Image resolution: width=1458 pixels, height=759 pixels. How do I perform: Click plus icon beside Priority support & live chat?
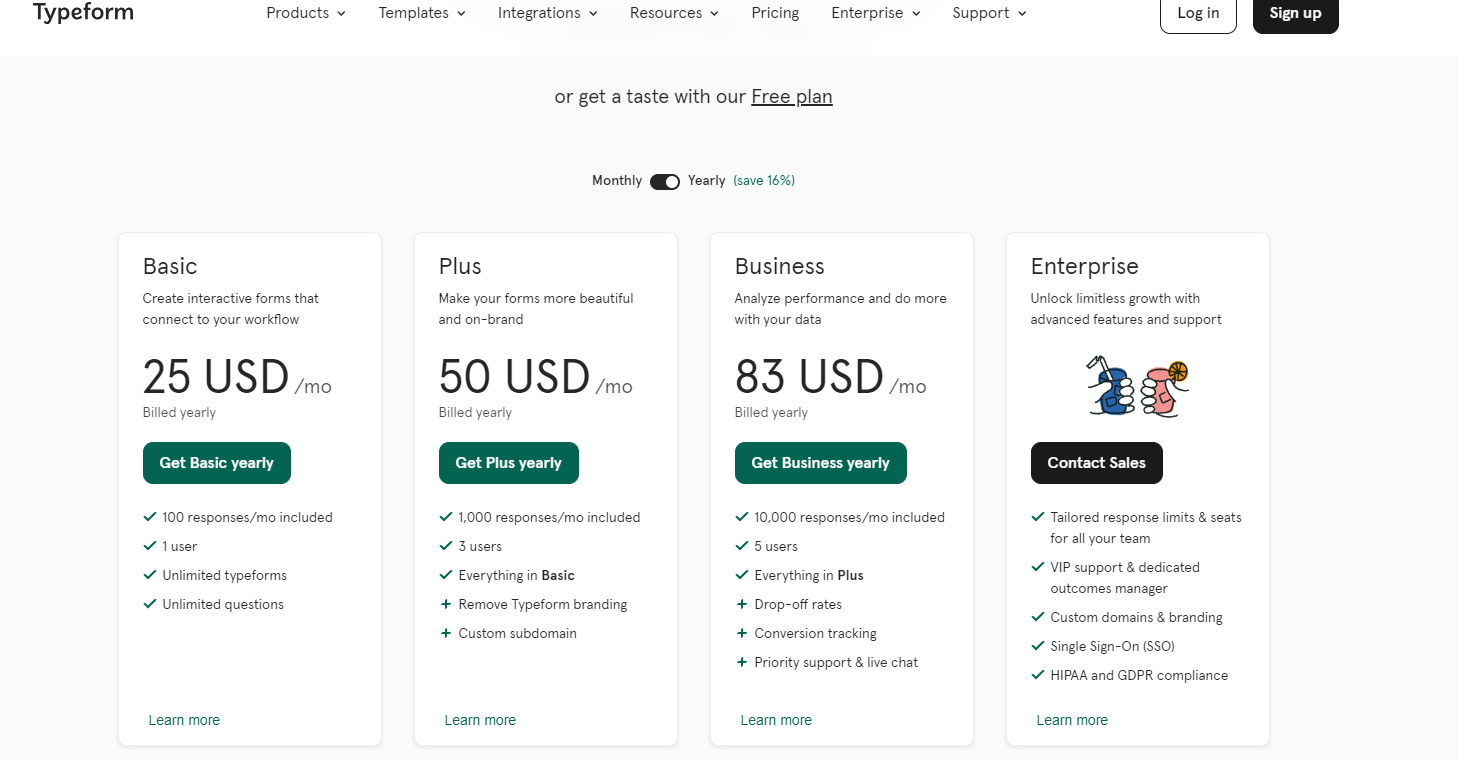point(742,662)
